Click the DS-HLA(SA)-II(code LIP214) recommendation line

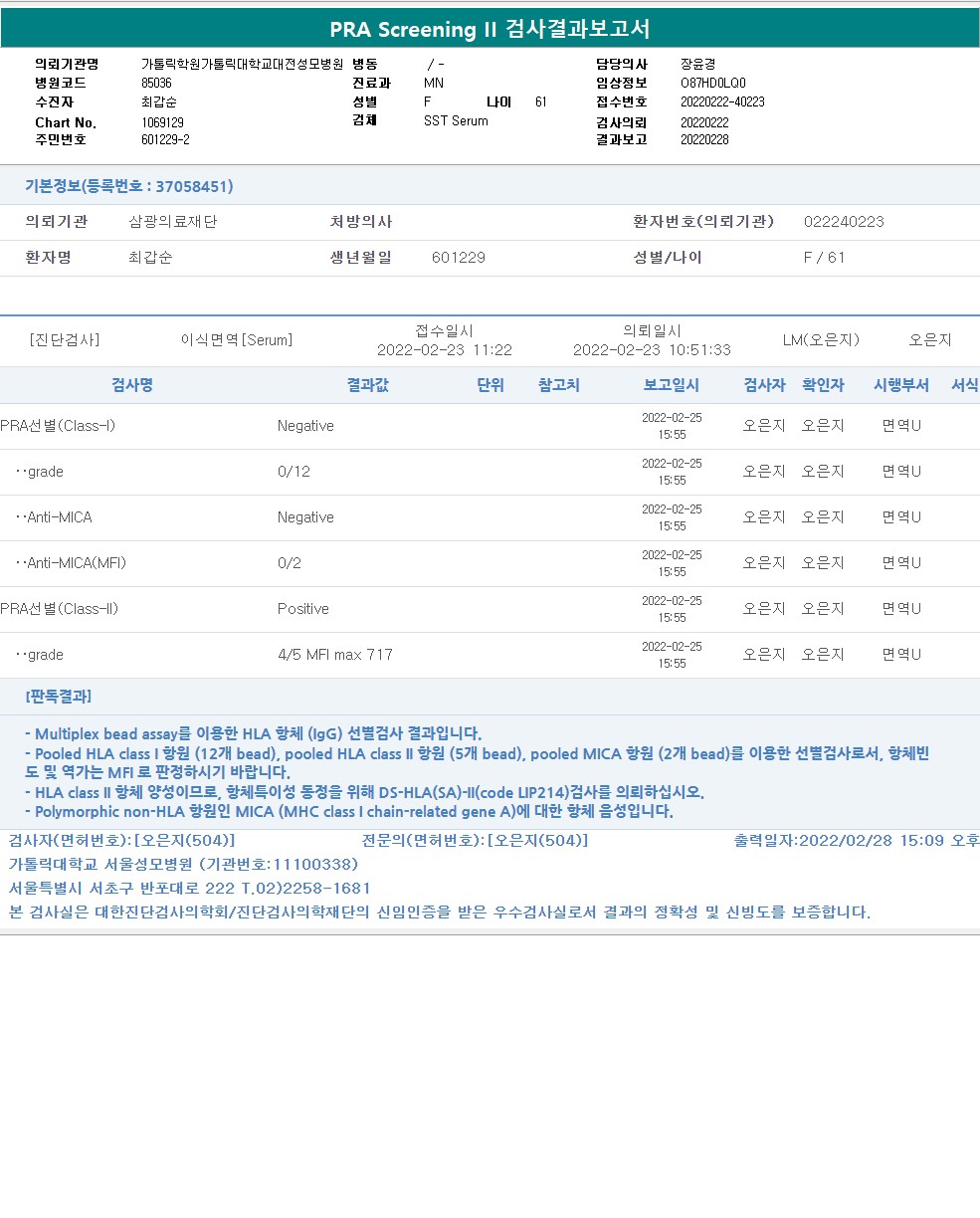365,792
